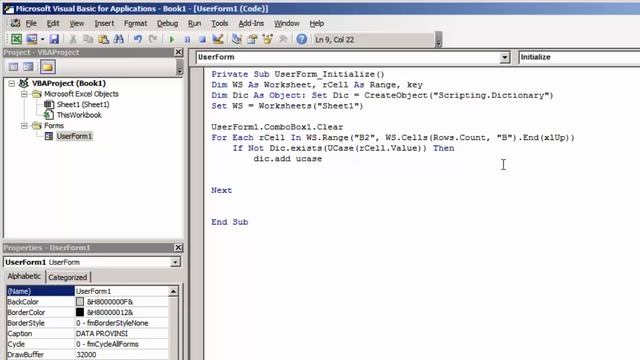Open the View menu
This screenshot has width=640, height=360.
click(x=77, y=24)
